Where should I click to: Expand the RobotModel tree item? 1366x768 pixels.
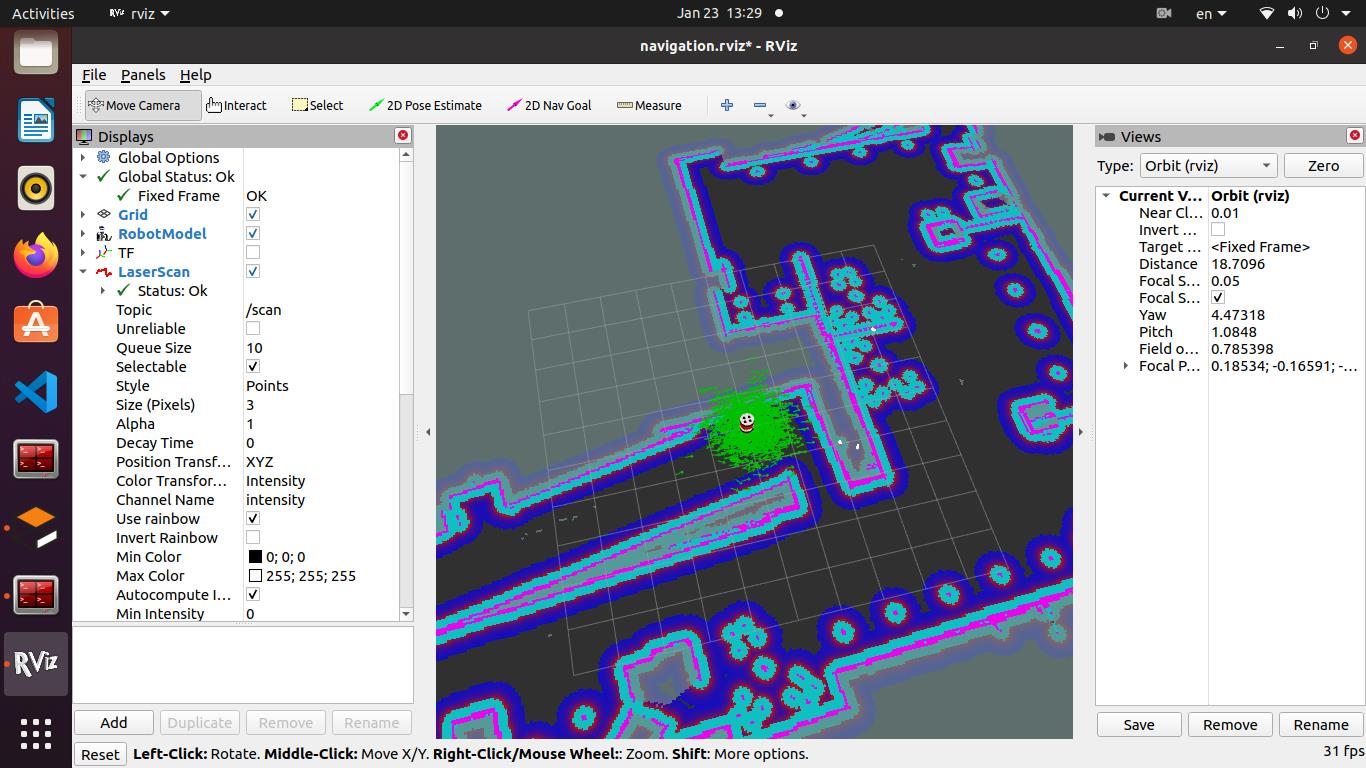[x=83, y=234]
